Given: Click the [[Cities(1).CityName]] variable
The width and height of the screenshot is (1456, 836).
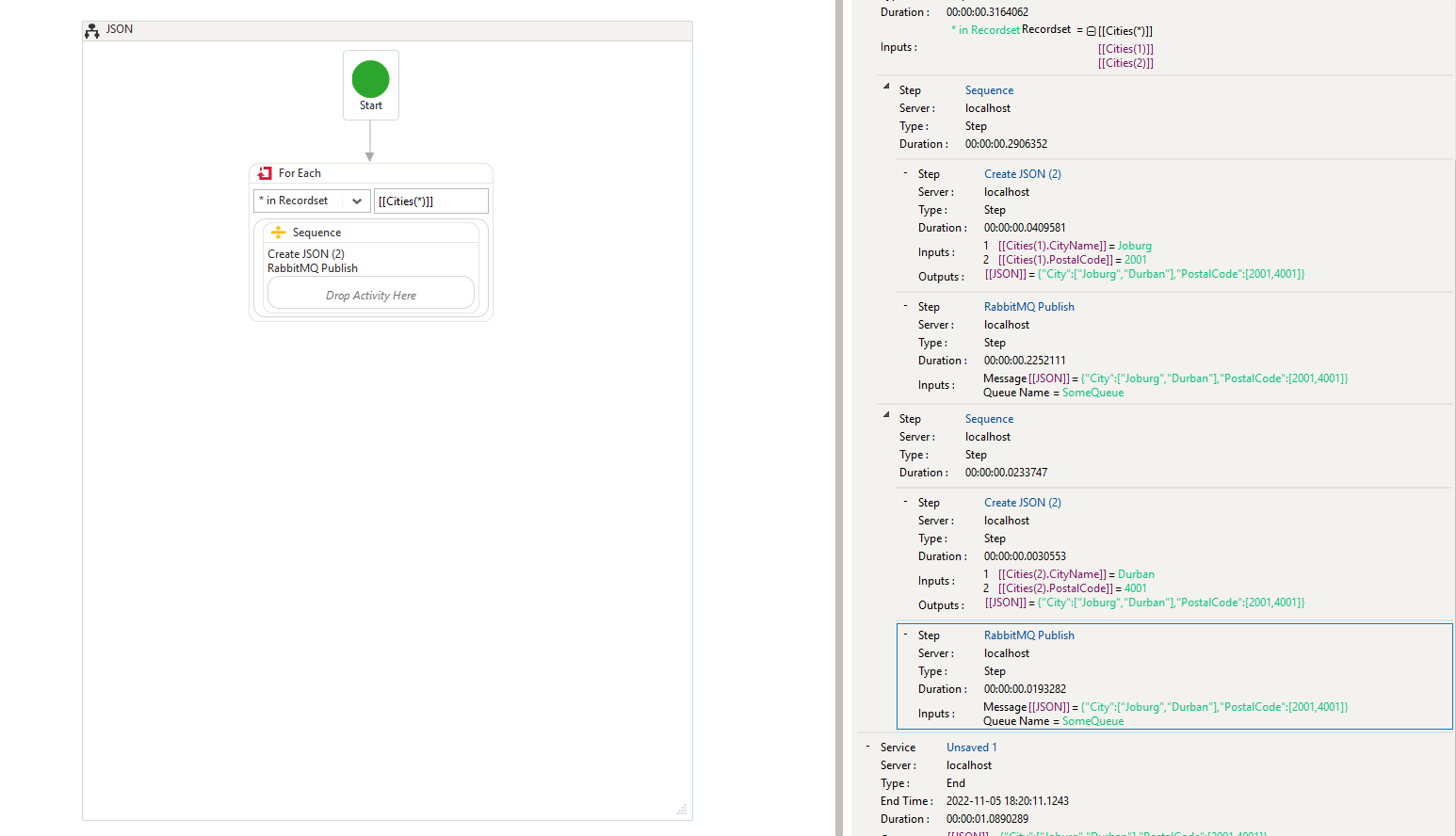Looking at the screenshot, I should pos(1052,246).
